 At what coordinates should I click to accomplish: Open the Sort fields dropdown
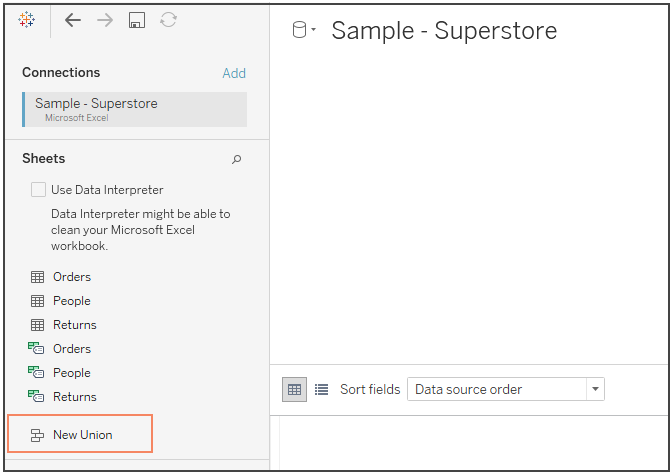click(x=506, y=389)
